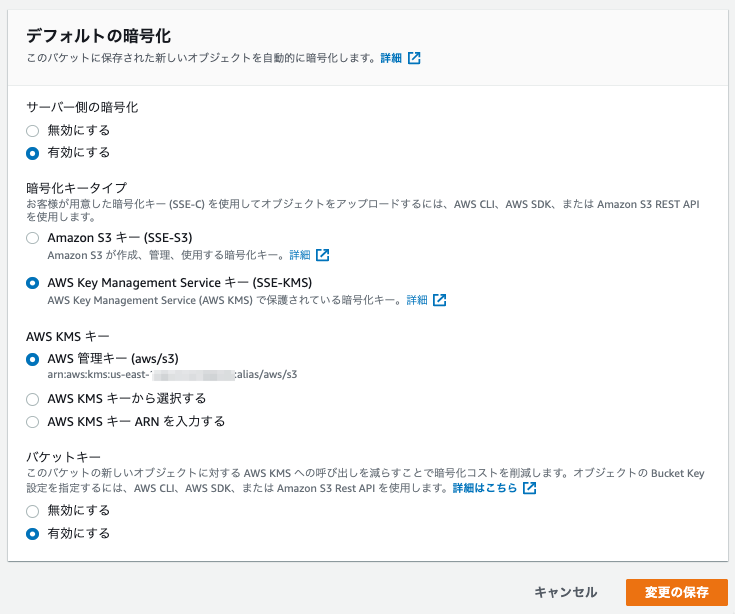Open 詳細 link for SSE-KMS description
This screenshot has height=614, width=735.
417,300
